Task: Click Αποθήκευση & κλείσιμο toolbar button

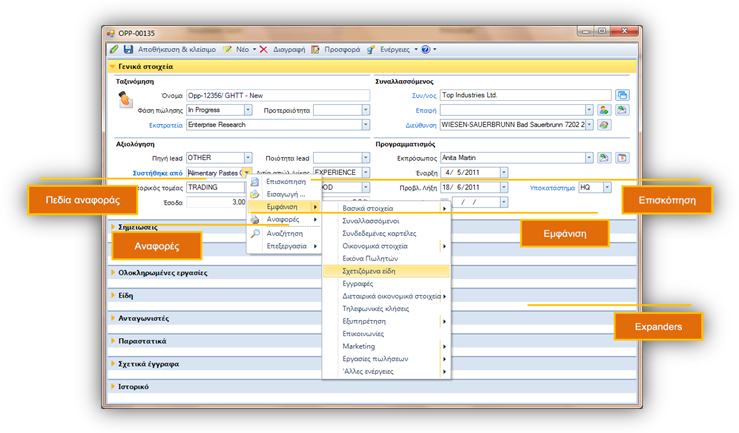Action: [177, 49]
